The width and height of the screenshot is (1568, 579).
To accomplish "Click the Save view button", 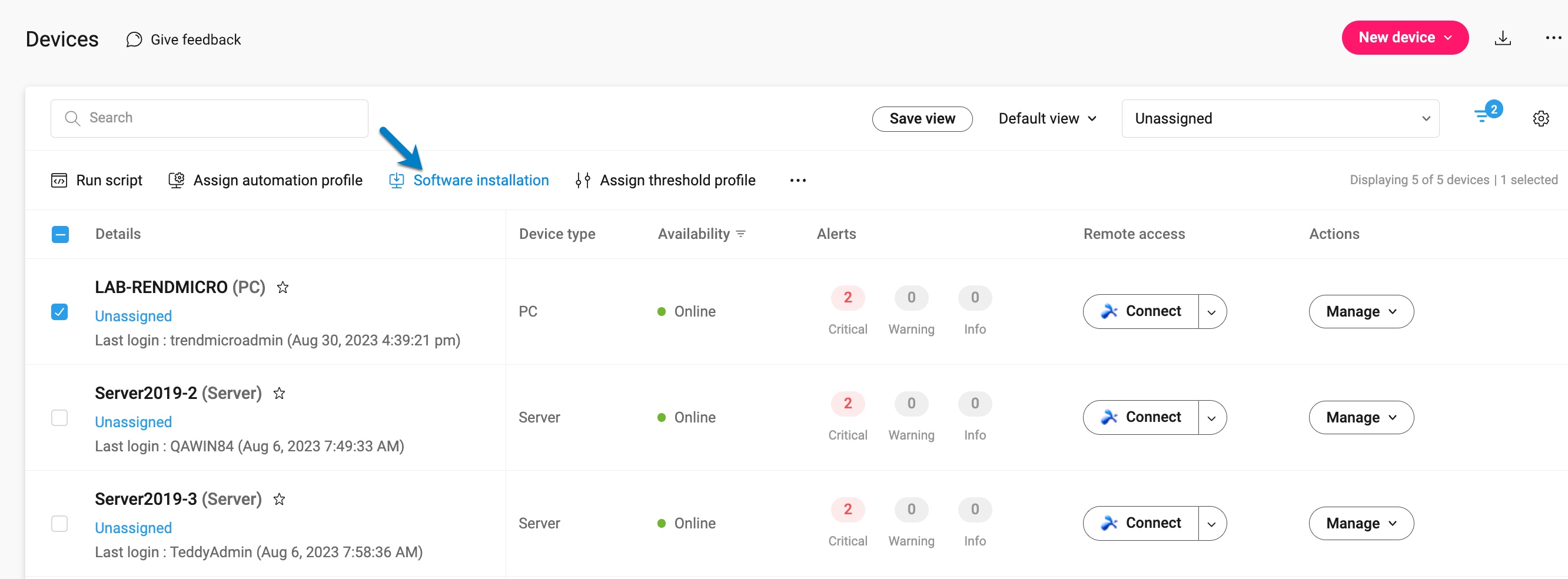I will (x=922, y=119).
